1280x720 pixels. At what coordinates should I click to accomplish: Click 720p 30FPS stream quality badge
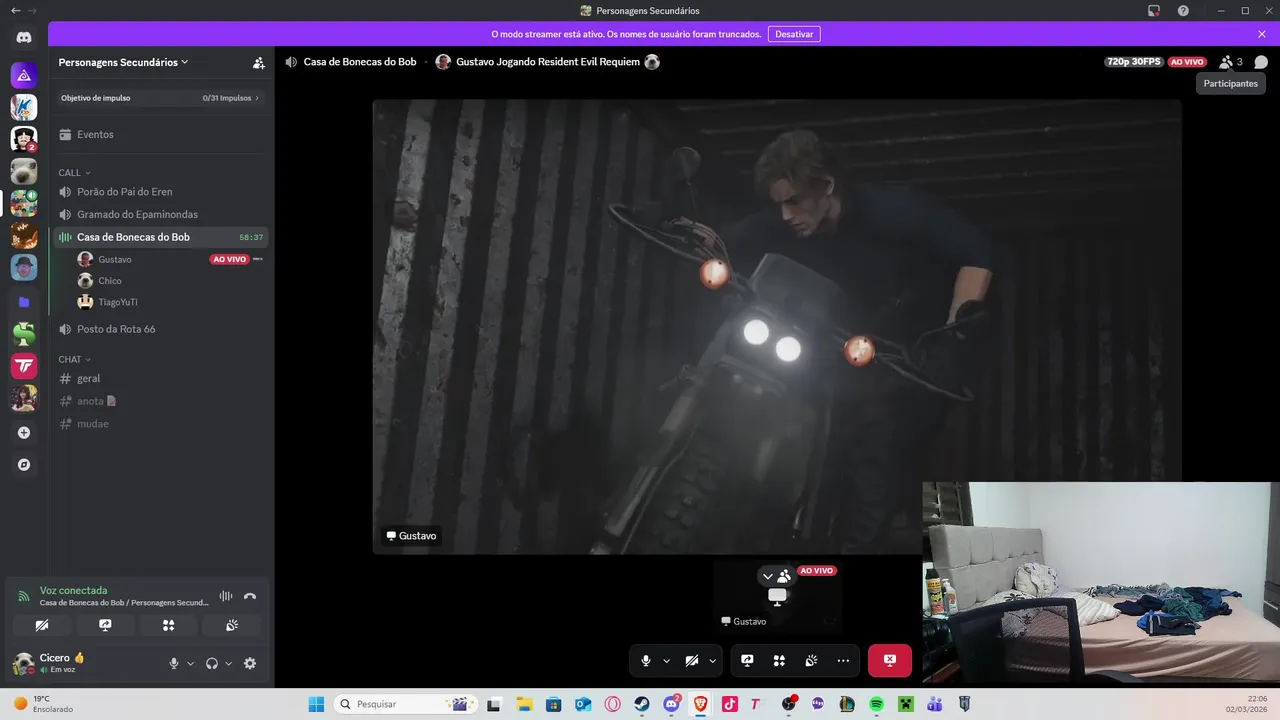[x=1134, y=62]
